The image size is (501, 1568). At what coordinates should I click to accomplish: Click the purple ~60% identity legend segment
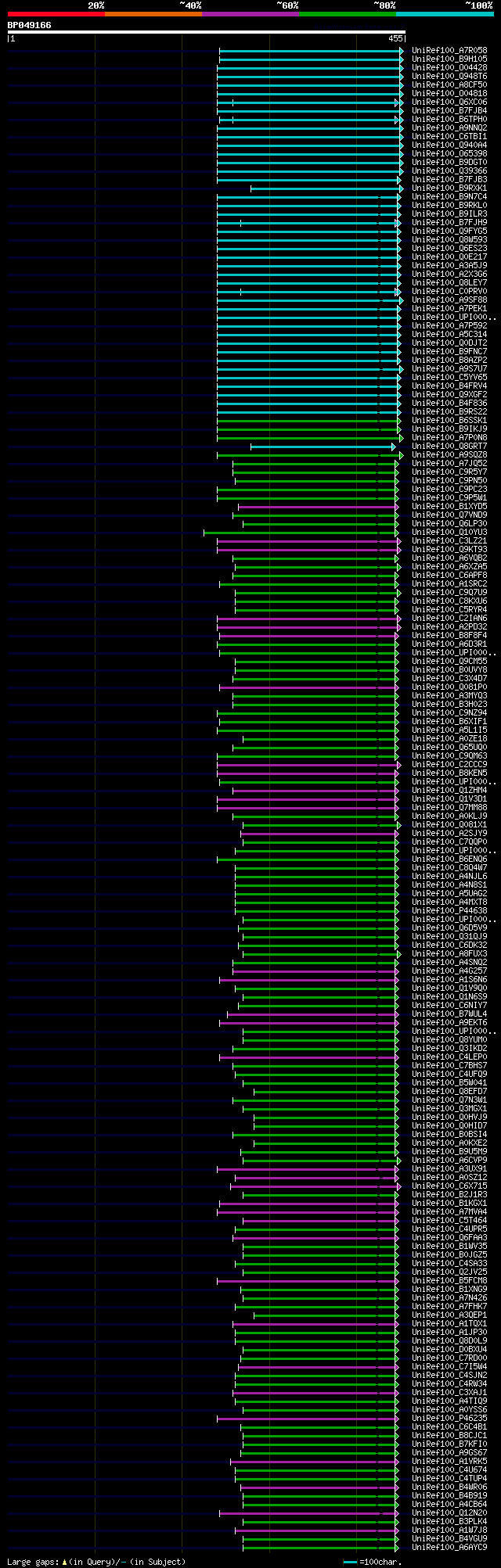pyautogui.click(x=250, y=14)
